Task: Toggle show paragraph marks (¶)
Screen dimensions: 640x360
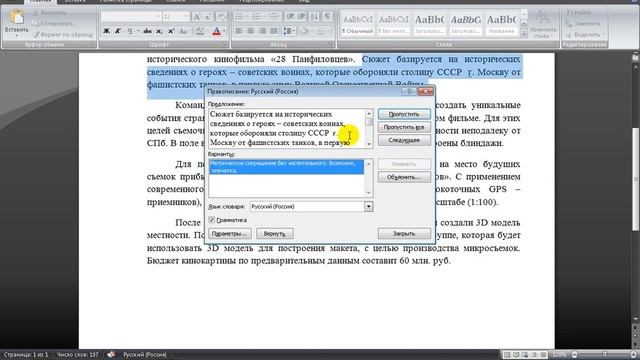Action: (x=327, y=17)
